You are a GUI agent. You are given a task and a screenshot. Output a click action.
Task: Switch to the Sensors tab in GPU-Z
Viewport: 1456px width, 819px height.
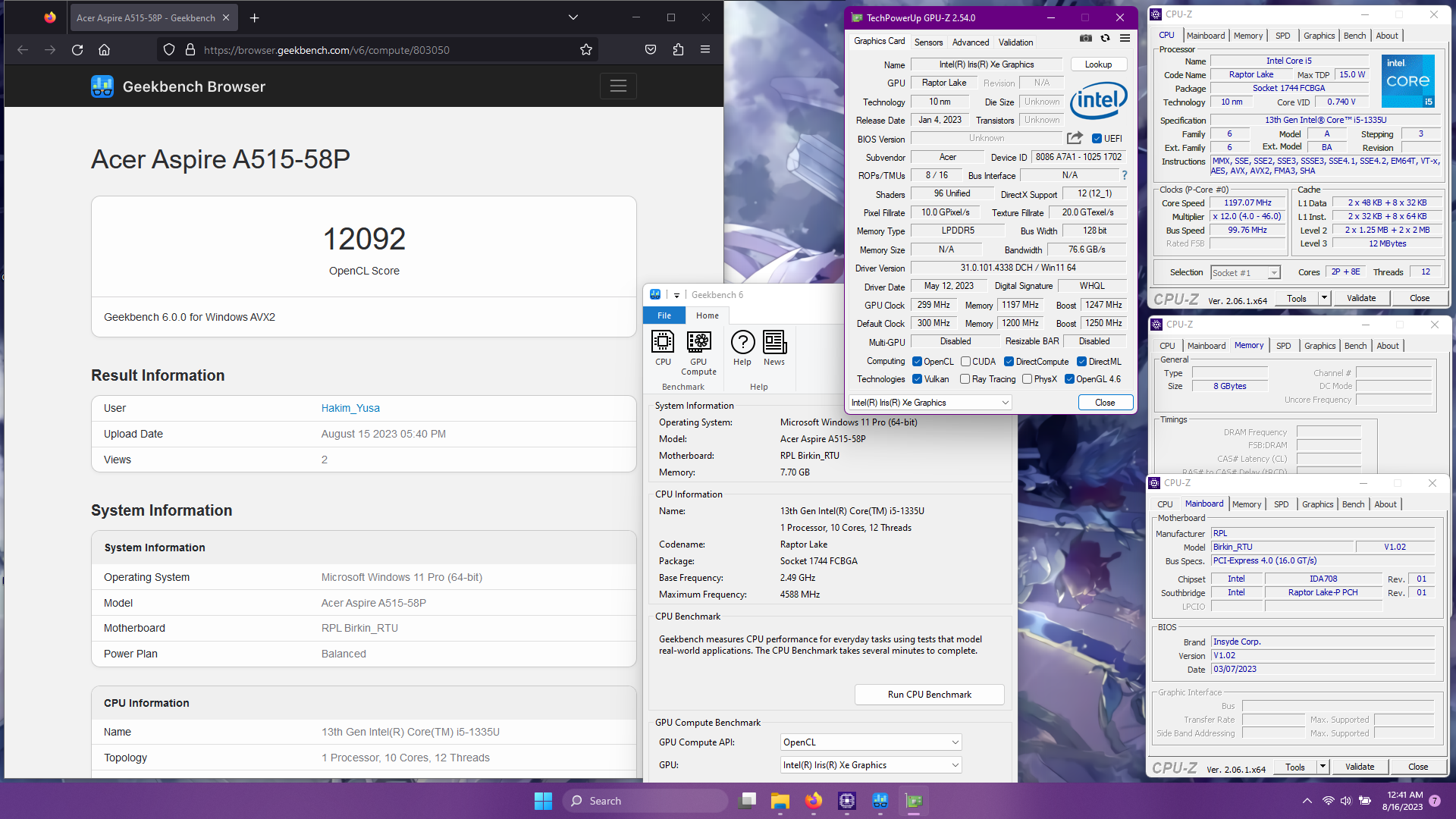(x=928, y=42)
